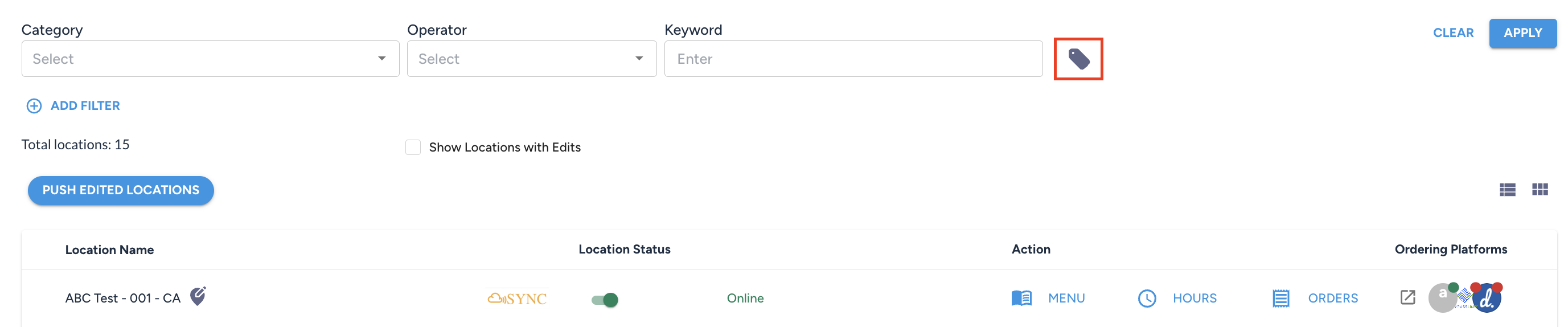Image resolution: width=1568 pixels, height=327 pixels.
Task: Click the edit tag icon next to ABC Test
Action: point(198,296)
